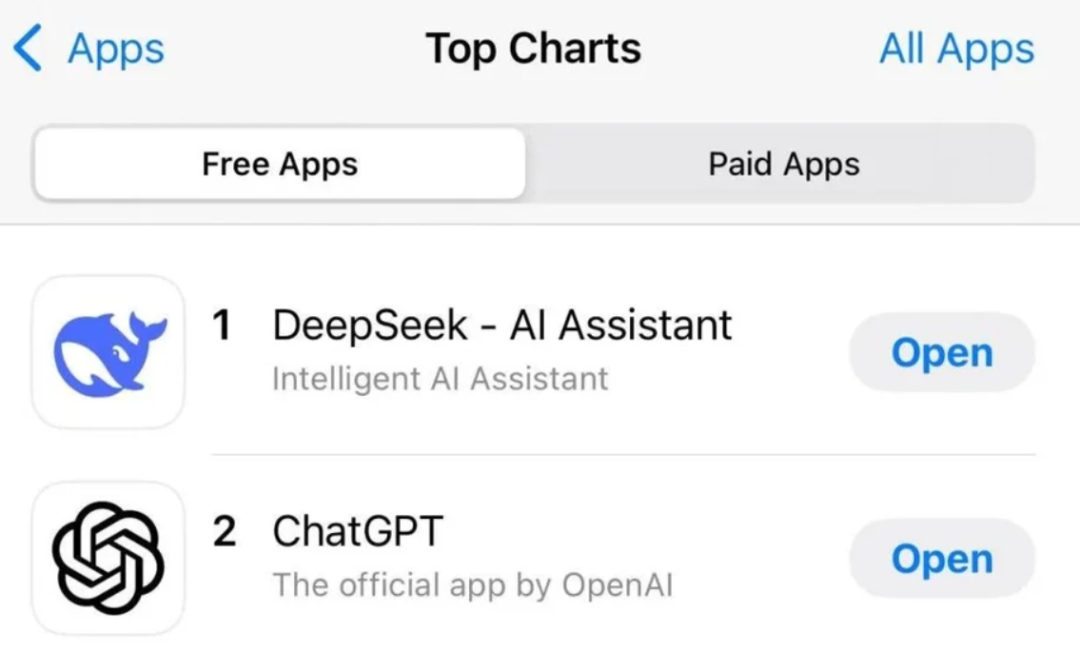1080x652 pixels.
Task: Tap the rank number 2 label
Action: (224, 531)
